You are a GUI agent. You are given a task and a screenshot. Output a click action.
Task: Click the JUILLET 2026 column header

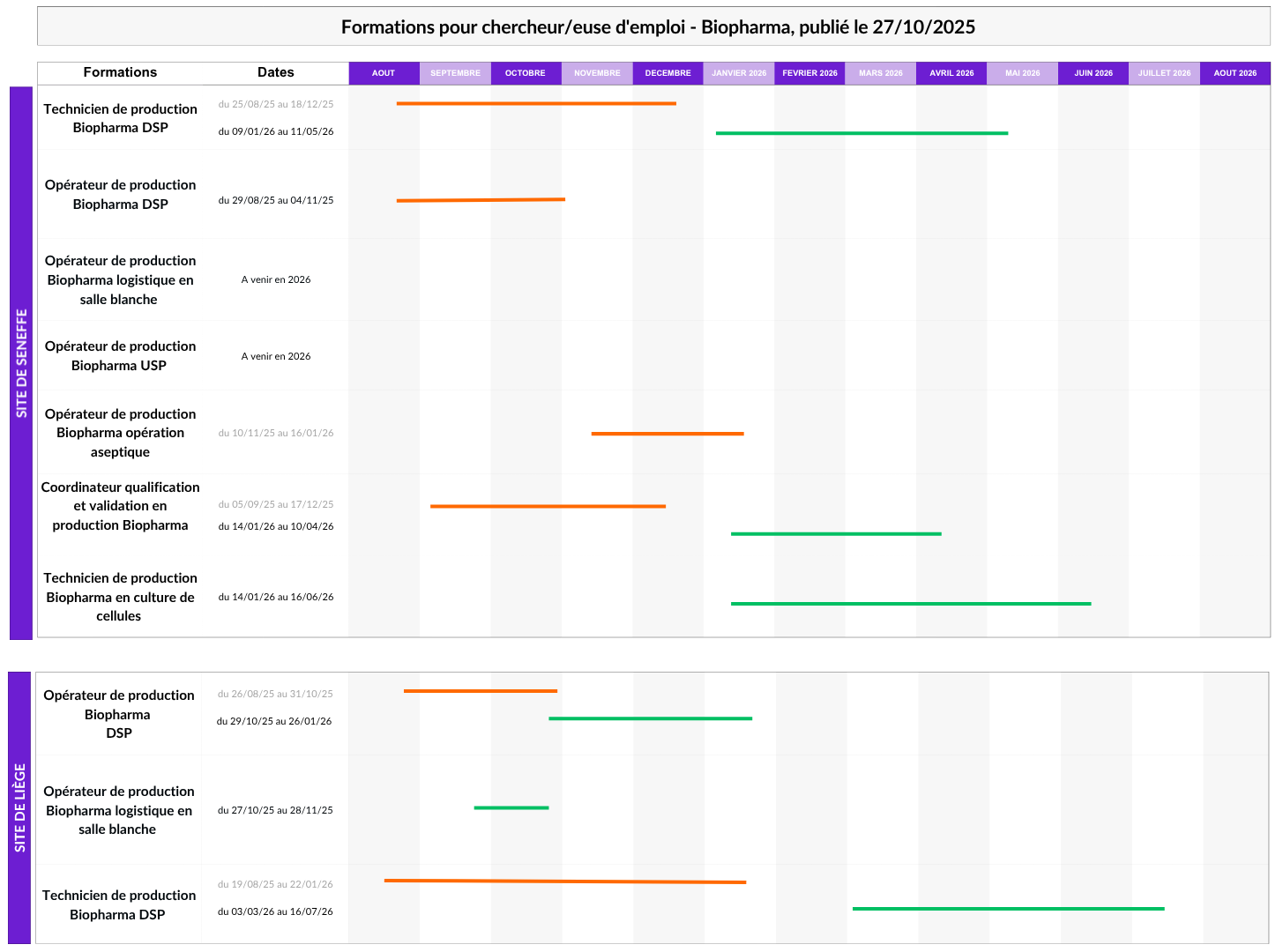point(1164,73)
